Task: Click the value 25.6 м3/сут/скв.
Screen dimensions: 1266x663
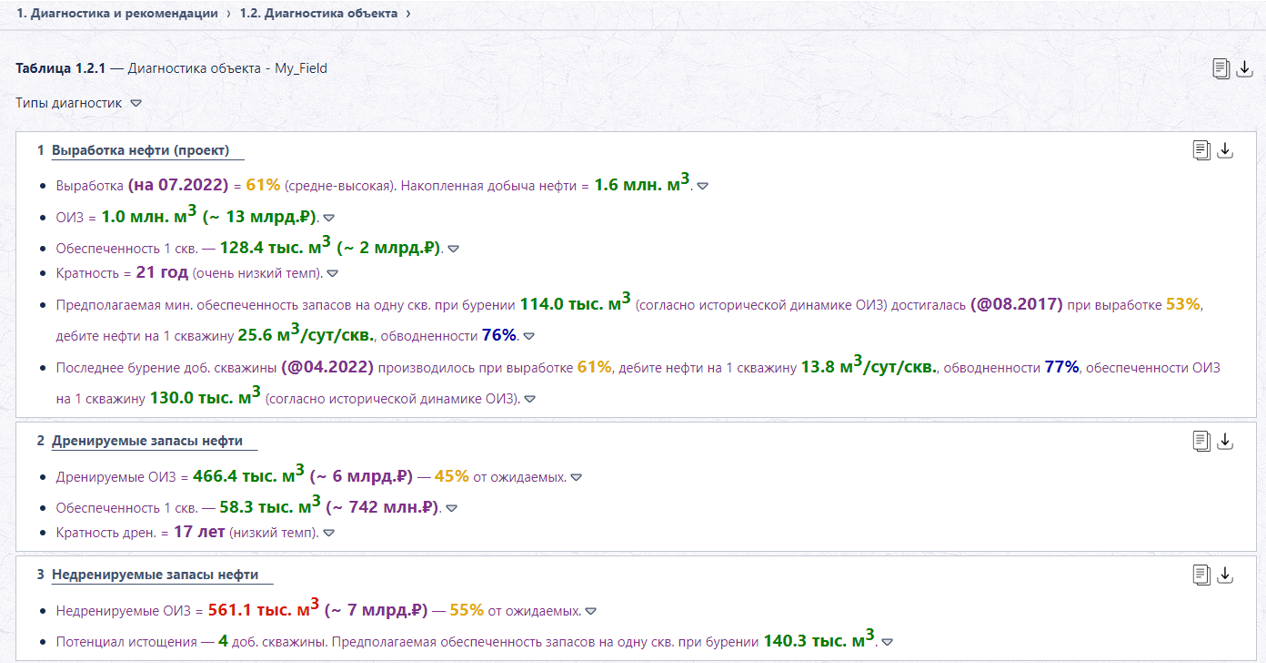Action: (308, 334)
